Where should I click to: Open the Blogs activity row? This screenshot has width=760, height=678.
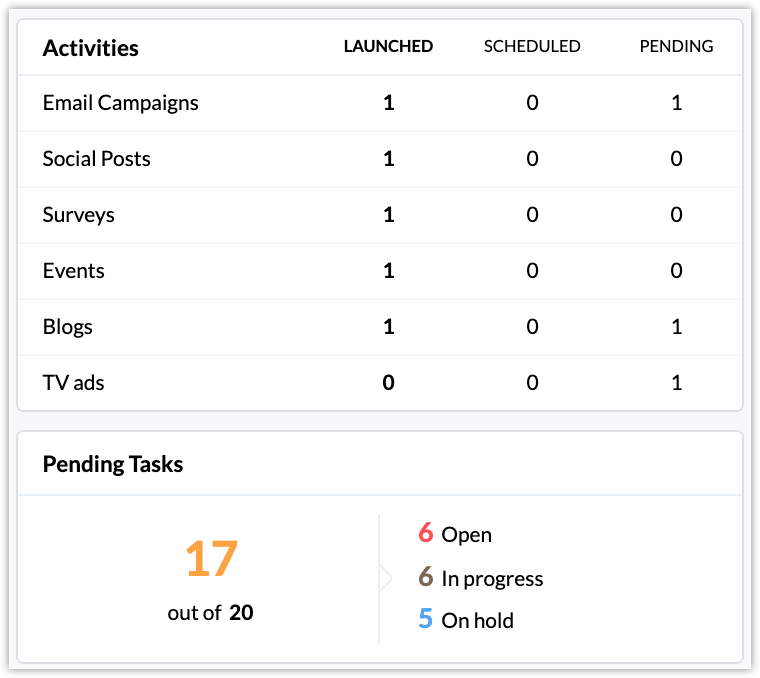67,327
